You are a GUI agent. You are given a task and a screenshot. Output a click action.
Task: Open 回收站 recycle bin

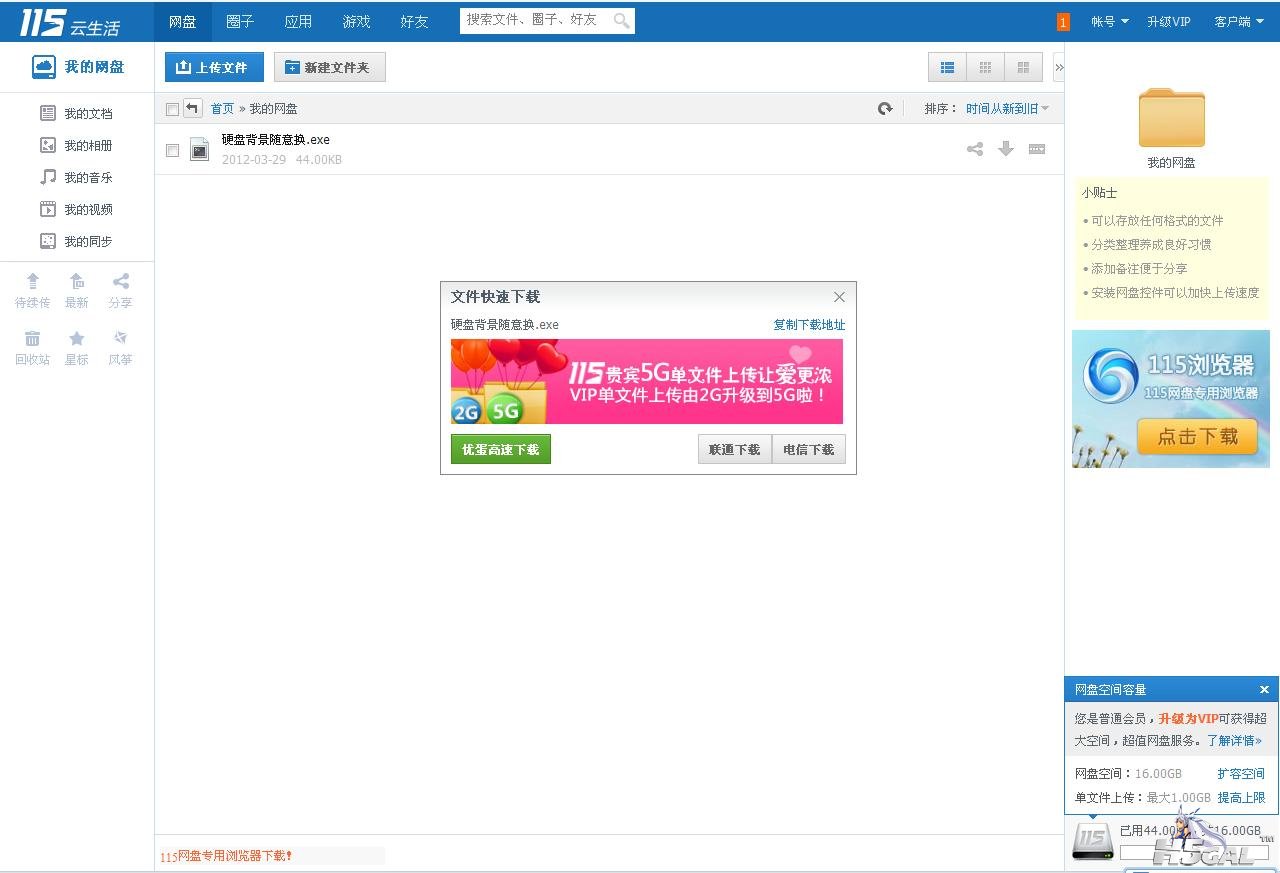click(x=32, y=348)
